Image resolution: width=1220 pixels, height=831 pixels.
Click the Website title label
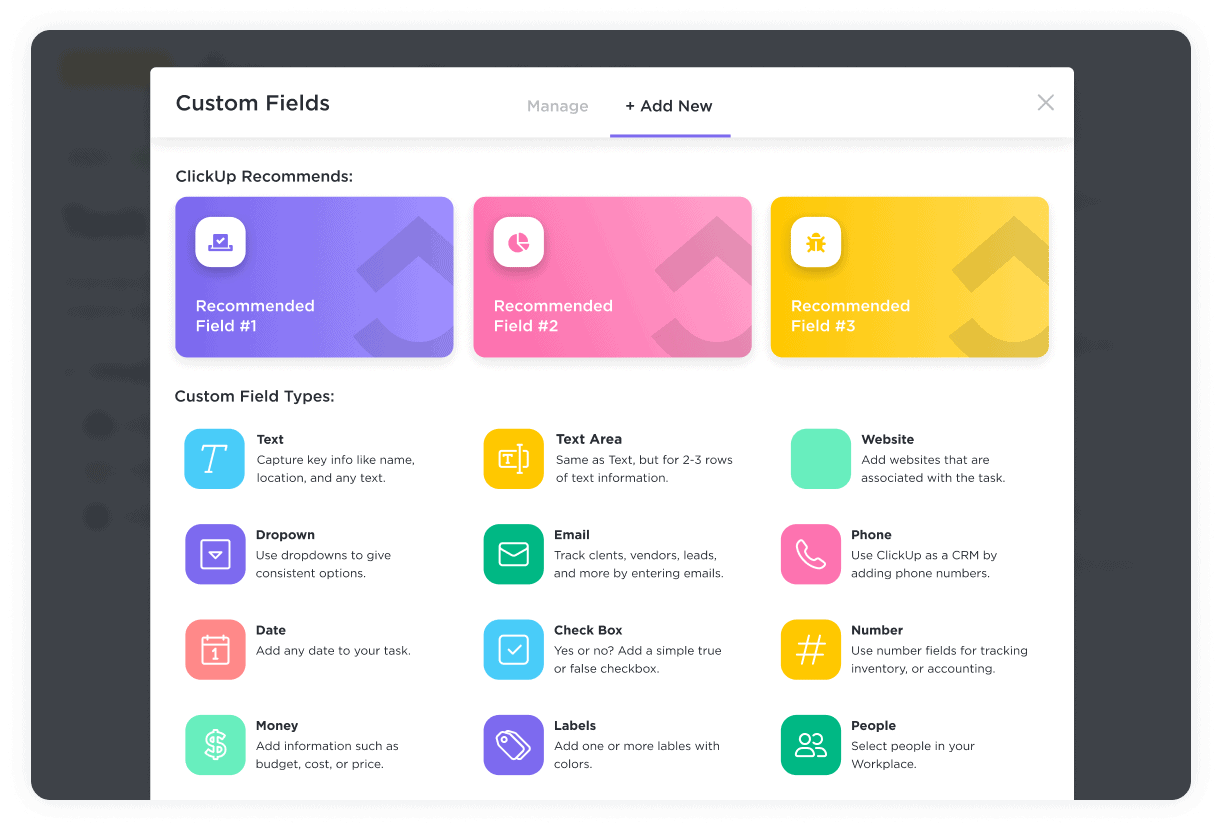[x=888, y=439]
